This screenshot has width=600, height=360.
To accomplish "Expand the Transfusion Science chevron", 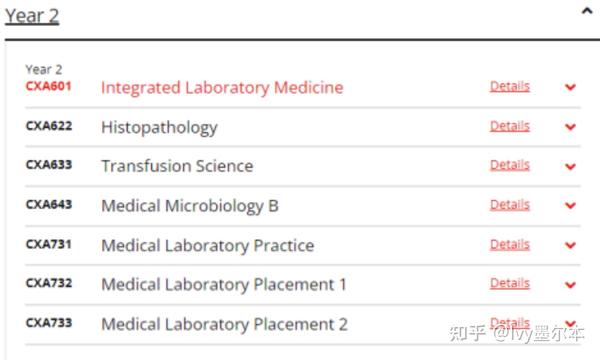I will (x=570, y=166).
